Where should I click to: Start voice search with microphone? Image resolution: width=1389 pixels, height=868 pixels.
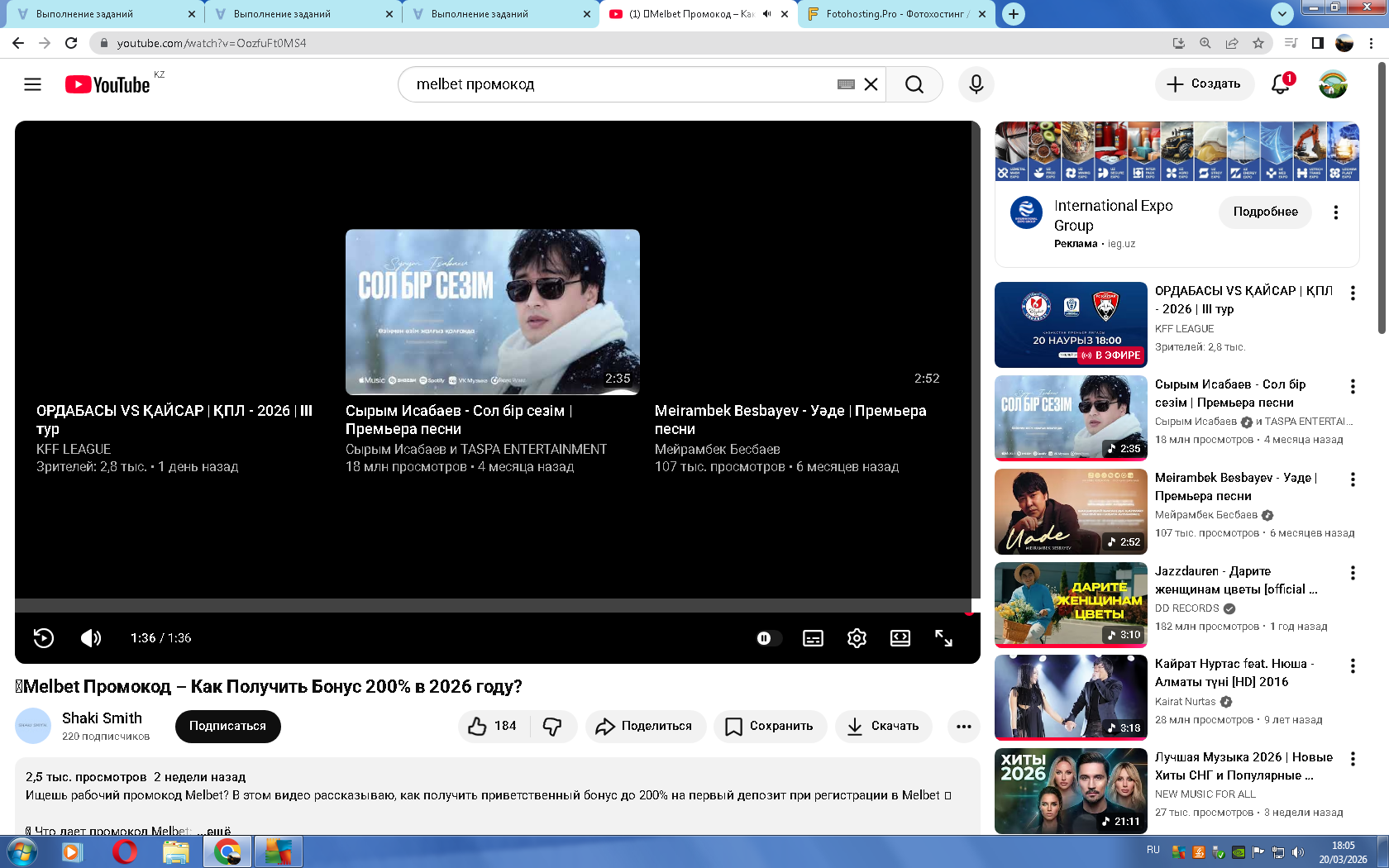tap(976, 84)
